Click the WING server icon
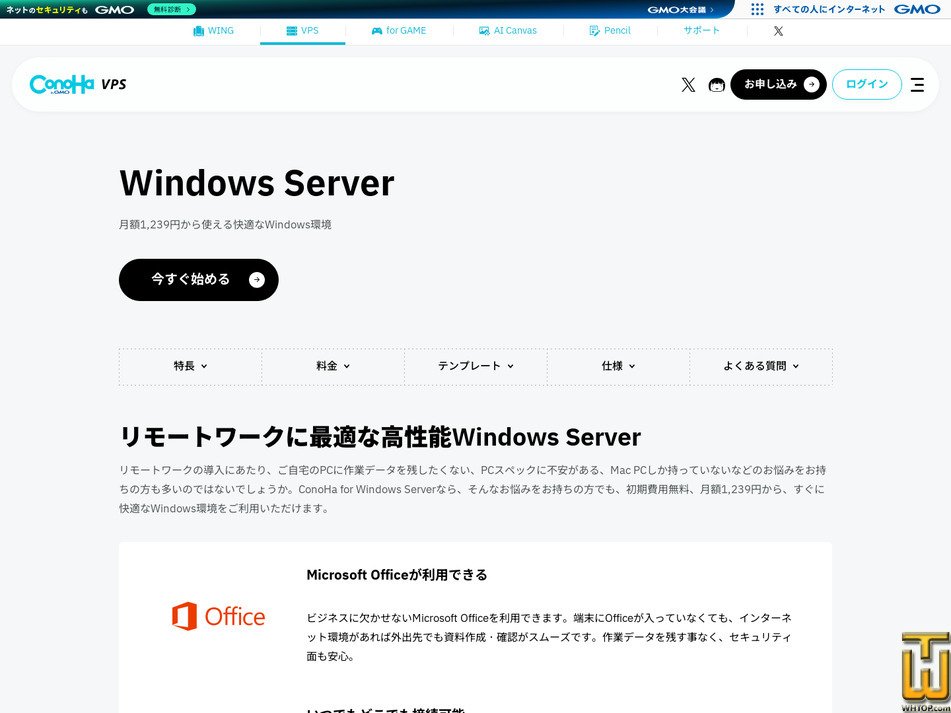Viewport: 951px width, 713px height. [198, 31]
